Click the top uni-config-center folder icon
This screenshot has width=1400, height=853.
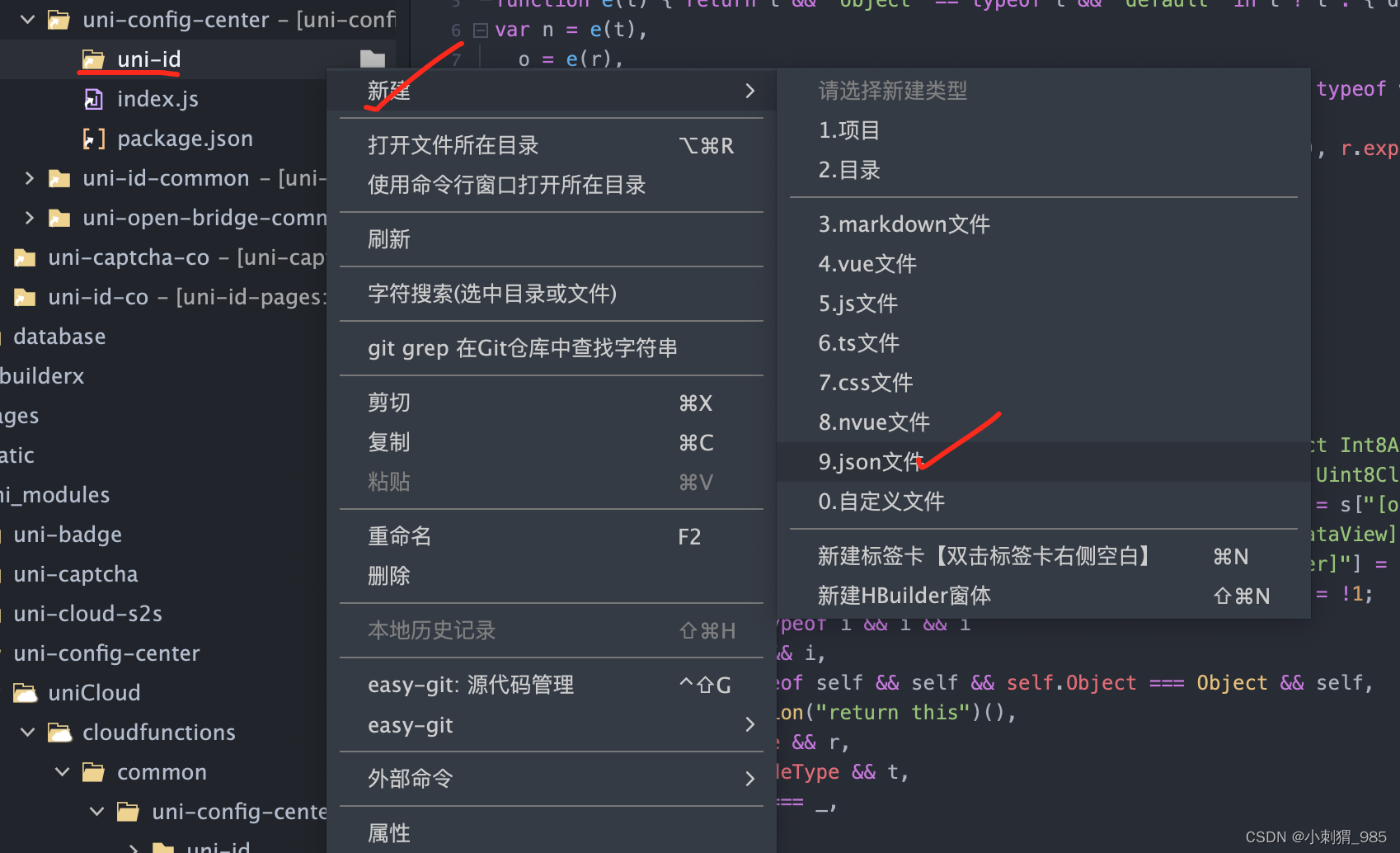pos(59,20)
